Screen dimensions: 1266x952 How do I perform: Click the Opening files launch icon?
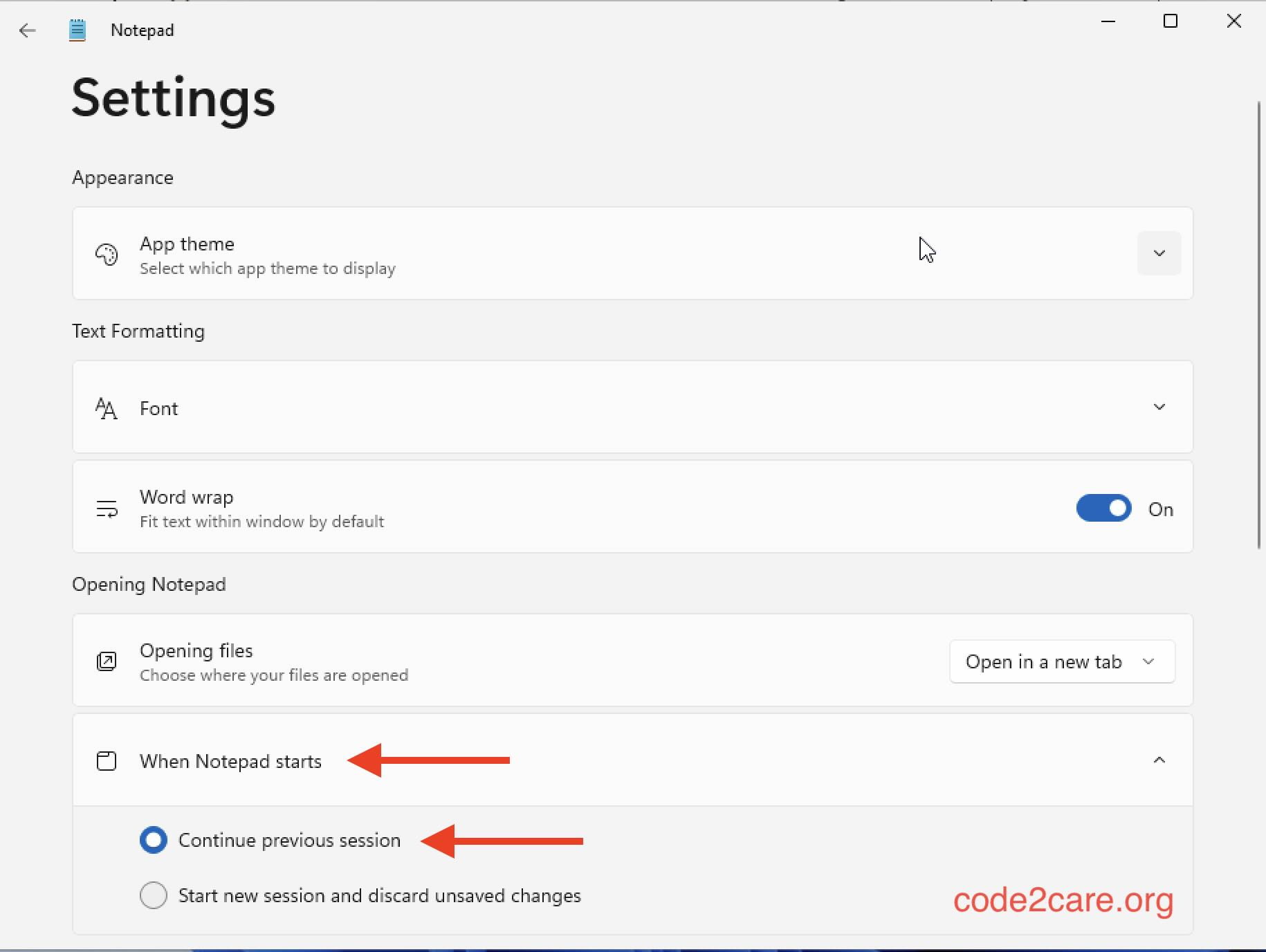point(105,661)
